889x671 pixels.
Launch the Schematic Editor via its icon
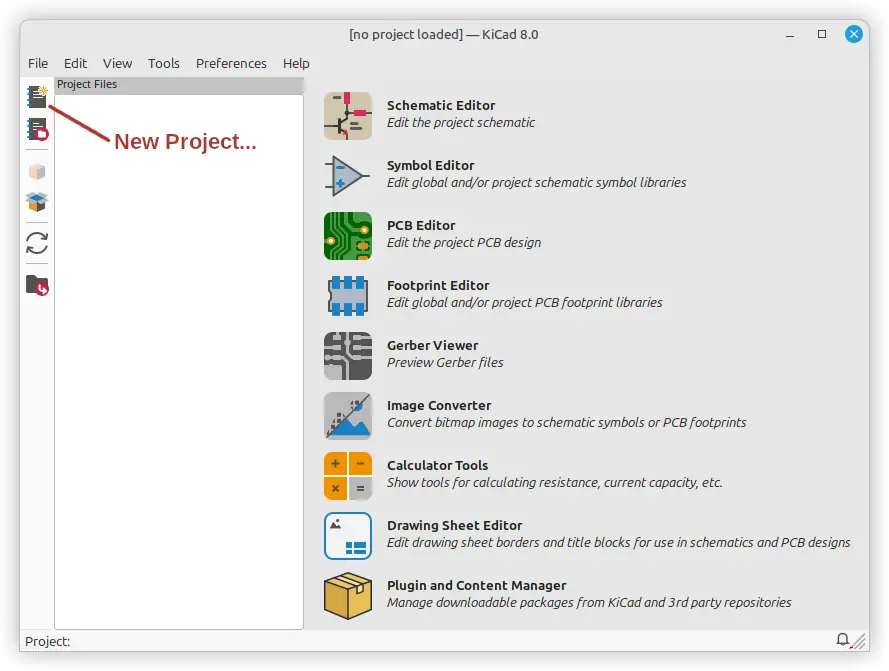click(348, 116)
